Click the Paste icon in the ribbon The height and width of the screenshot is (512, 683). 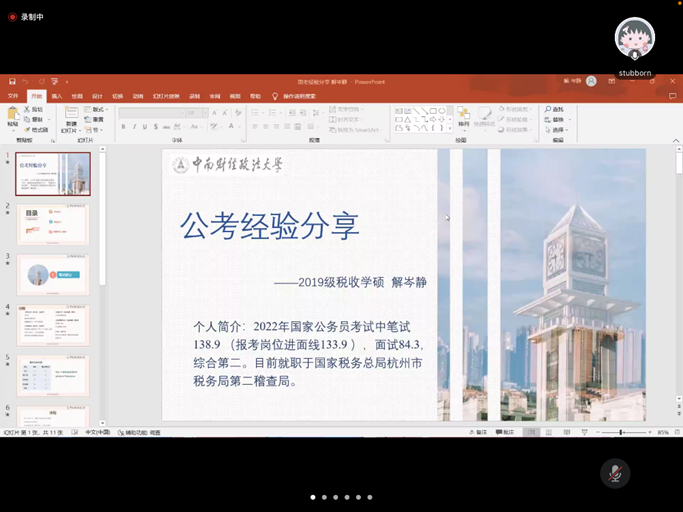(x=12, y=117)
